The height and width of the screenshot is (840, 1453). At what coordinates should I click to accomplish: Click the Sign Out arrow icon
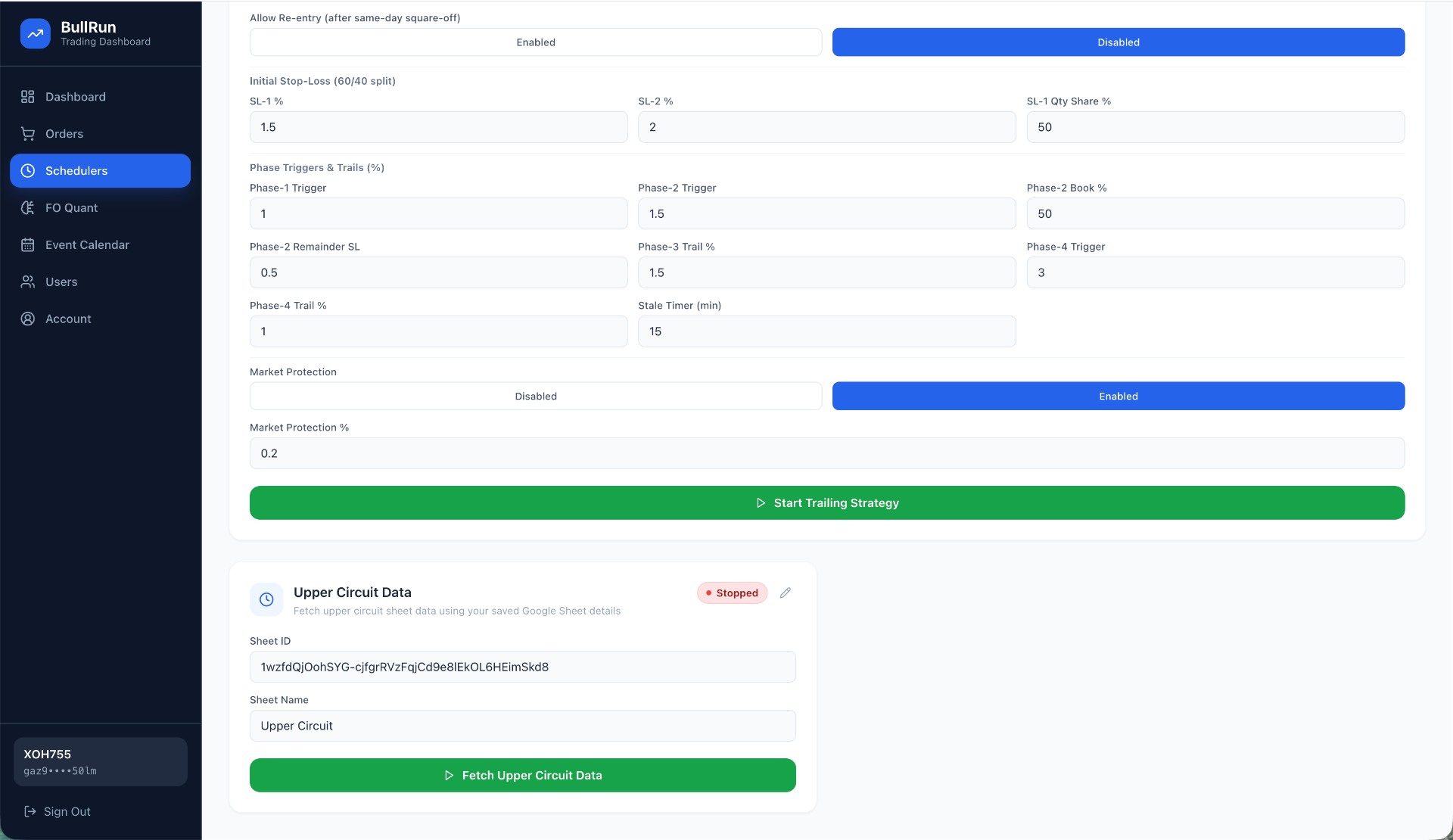pos(30,811)
